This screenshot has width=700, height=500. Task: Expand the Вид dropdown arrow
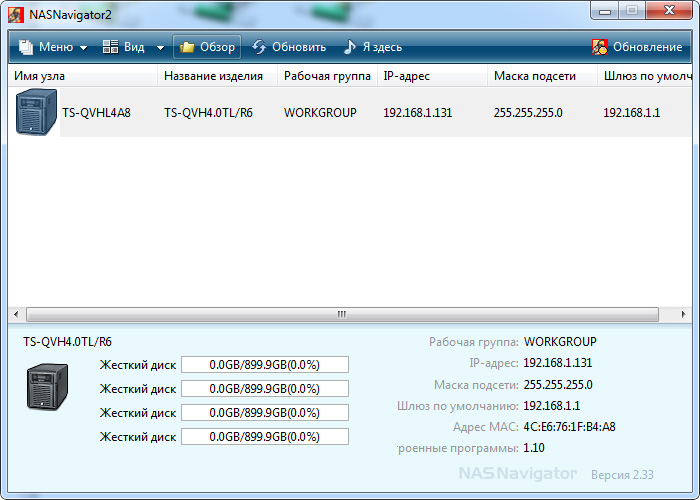point(160,47)
